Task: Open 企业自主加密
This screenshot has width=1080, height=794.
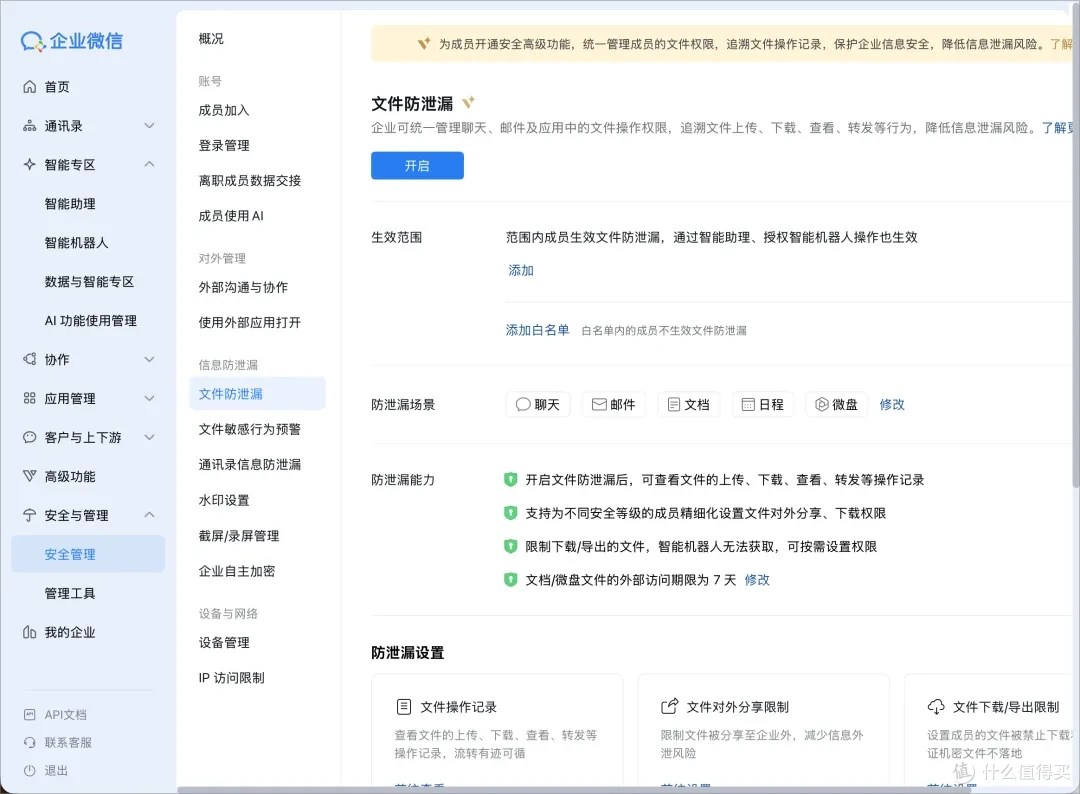Action: (x=237, y=571)
